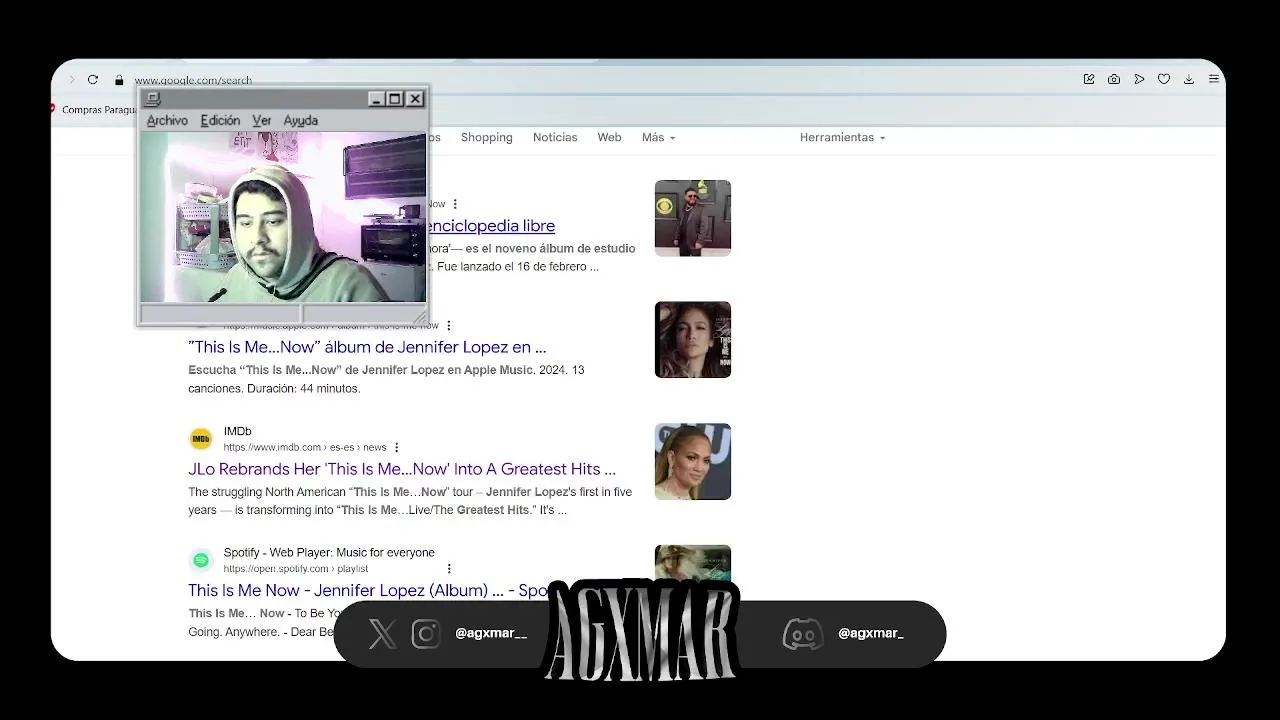Image resolution: width=1280 pixels, height=720 pixels.
Task: Switch to the Noticias results tab
Action: [555, 137]
